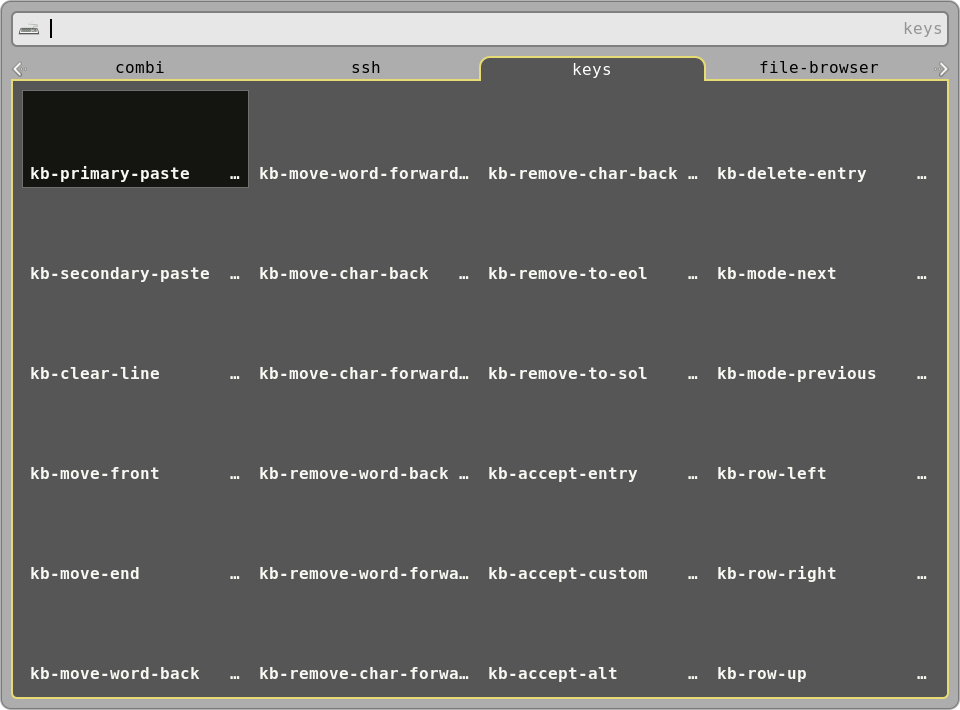Choose the kb-remove-to-eol entry
This screenshot has width=960, height=710.
point(593,239)
